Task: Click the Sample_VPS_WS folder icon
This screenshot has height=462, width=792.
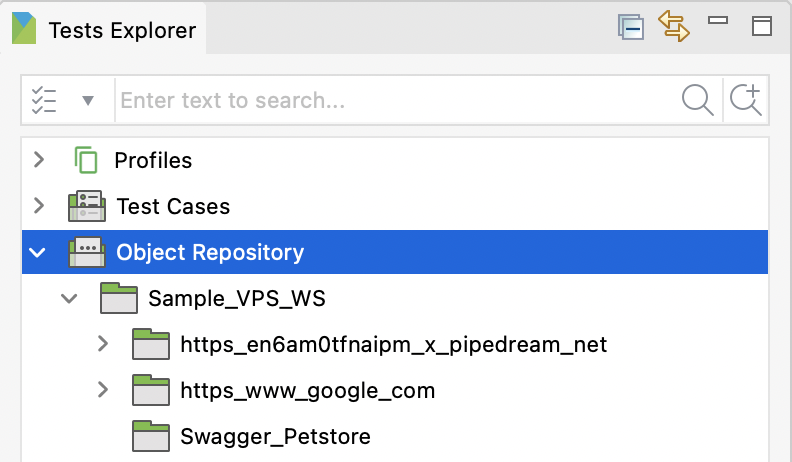Action: (x=119, y=298)
